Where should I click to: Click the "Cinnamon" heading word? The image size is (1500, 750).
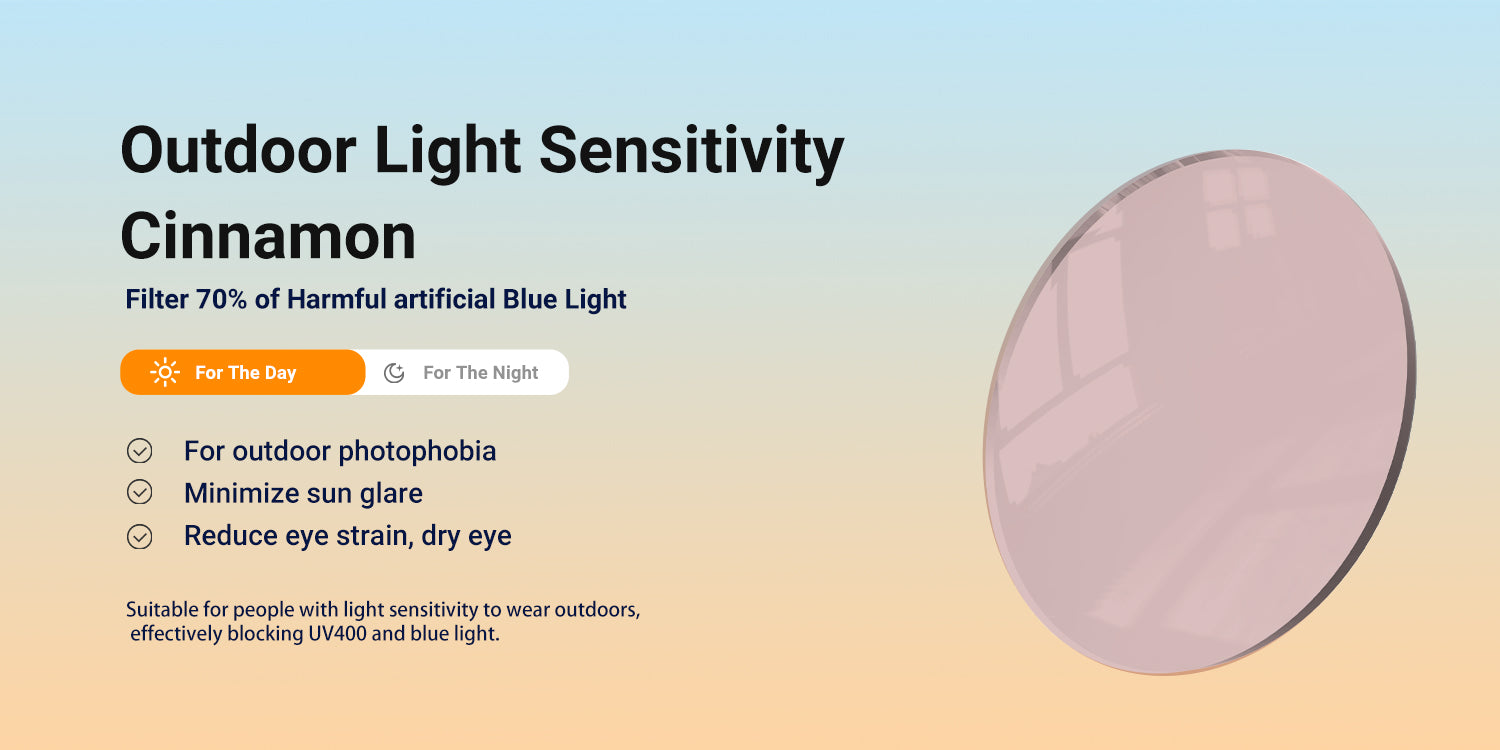[x=268, y=237]
